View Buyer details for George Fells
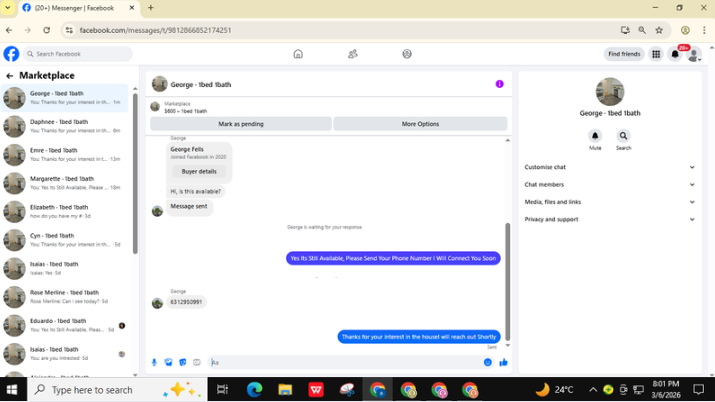 pyautogui.click(x=199, y=171)
